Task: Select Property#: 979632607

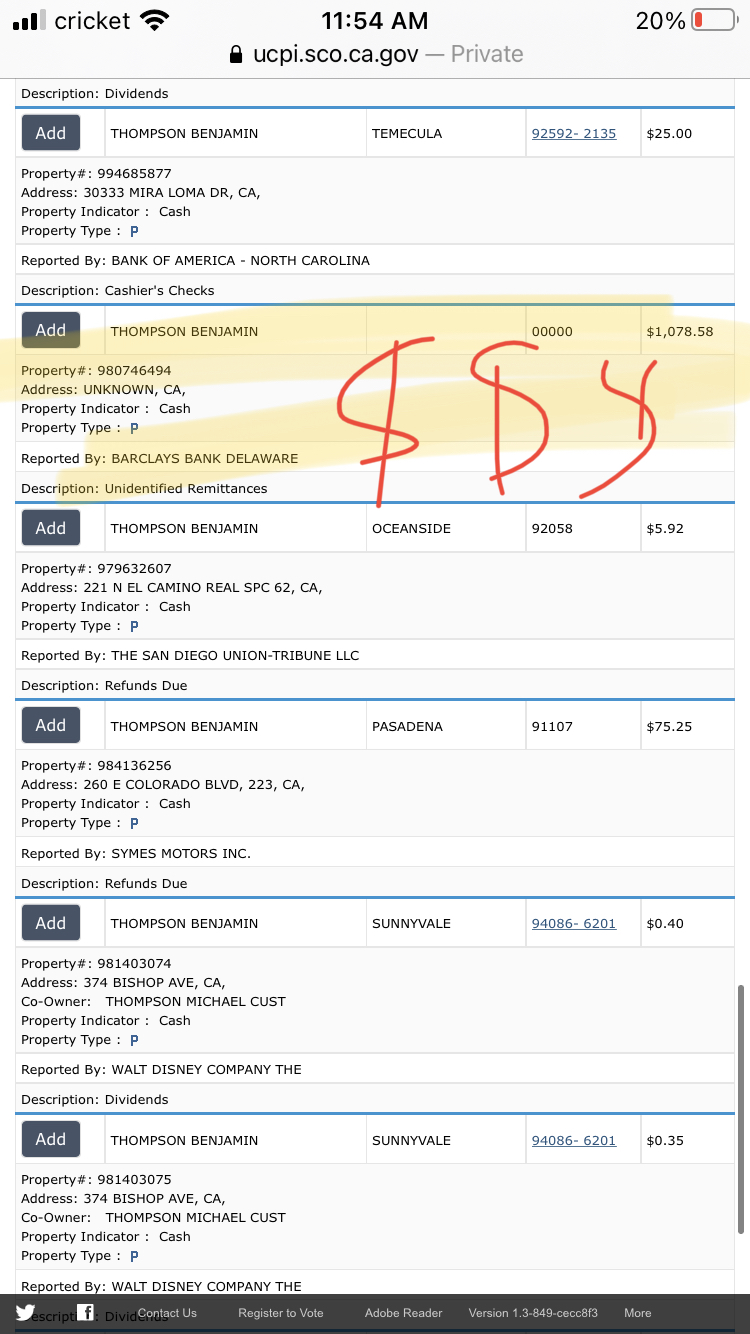Action: pyautogui.click(x=96, y=568)
